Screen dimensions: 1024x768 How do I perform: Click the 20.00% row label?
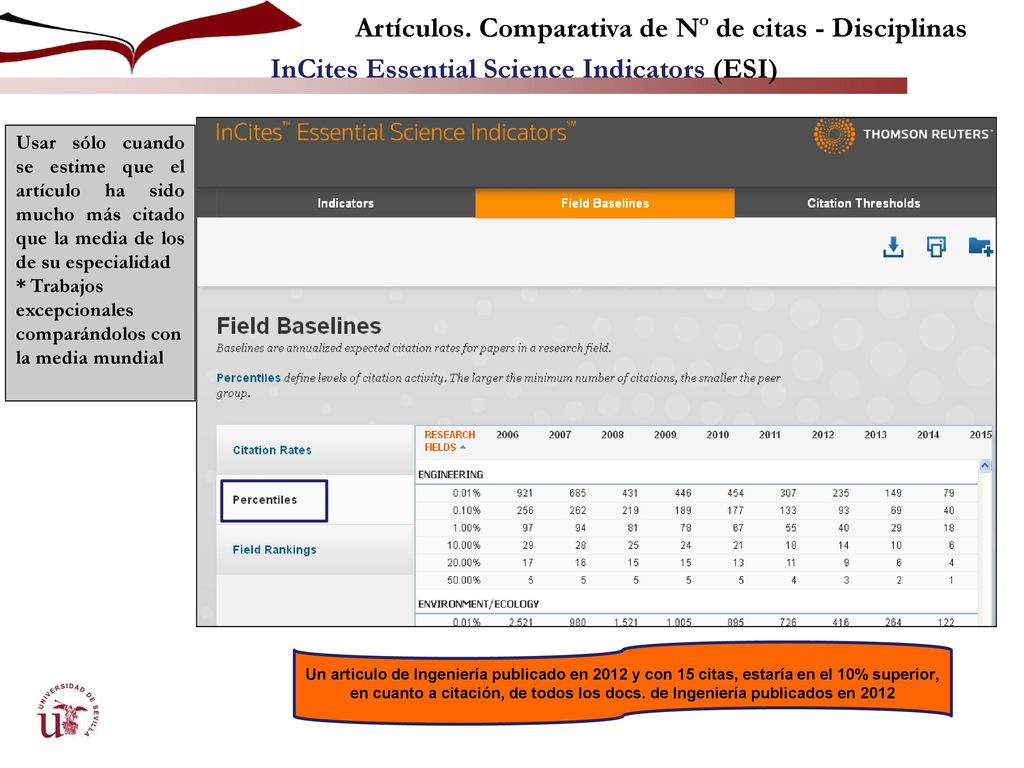coord(464,563)
